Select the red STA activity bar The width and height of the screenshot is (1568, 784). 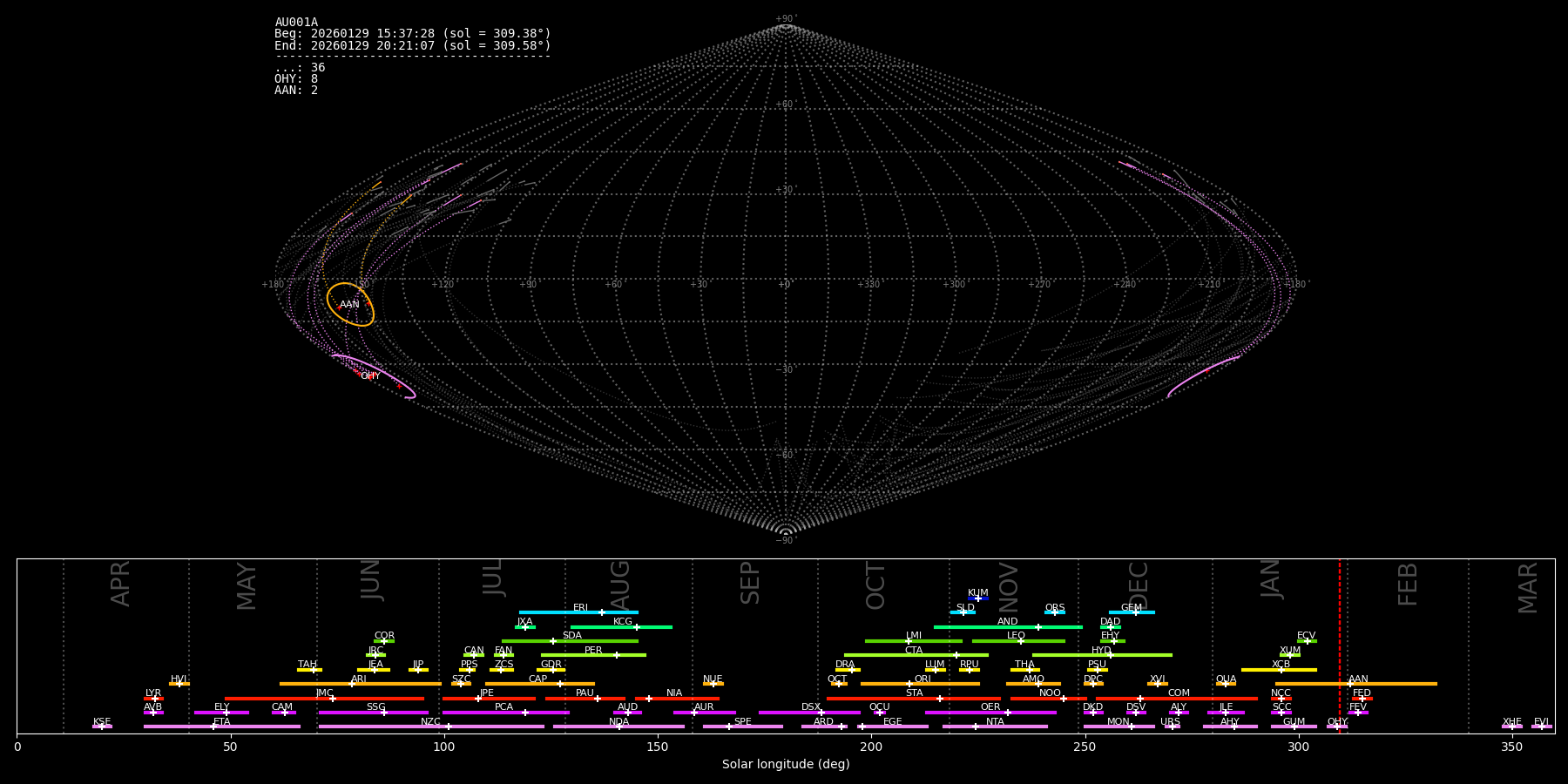pyautogui.click(x=914, y=699)
